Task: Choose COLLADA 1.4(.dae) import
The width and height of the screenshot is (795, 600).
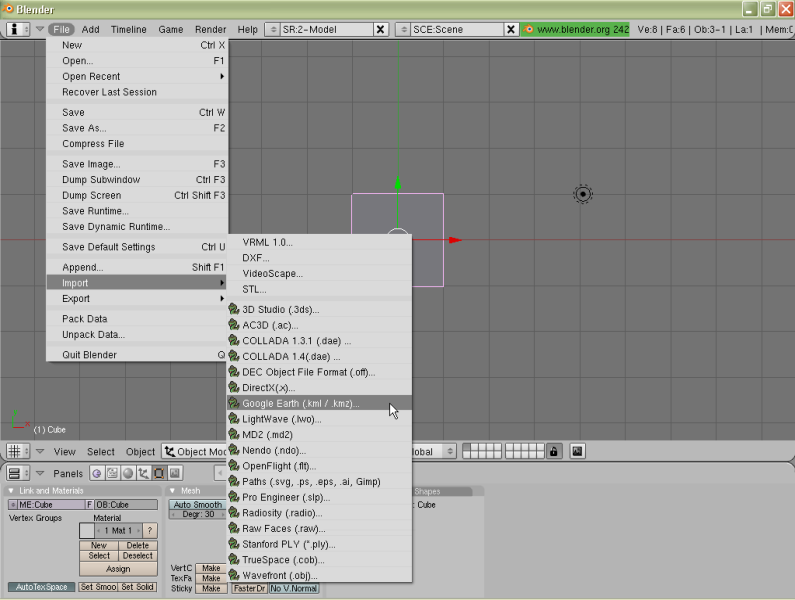Action: point(319,356)
